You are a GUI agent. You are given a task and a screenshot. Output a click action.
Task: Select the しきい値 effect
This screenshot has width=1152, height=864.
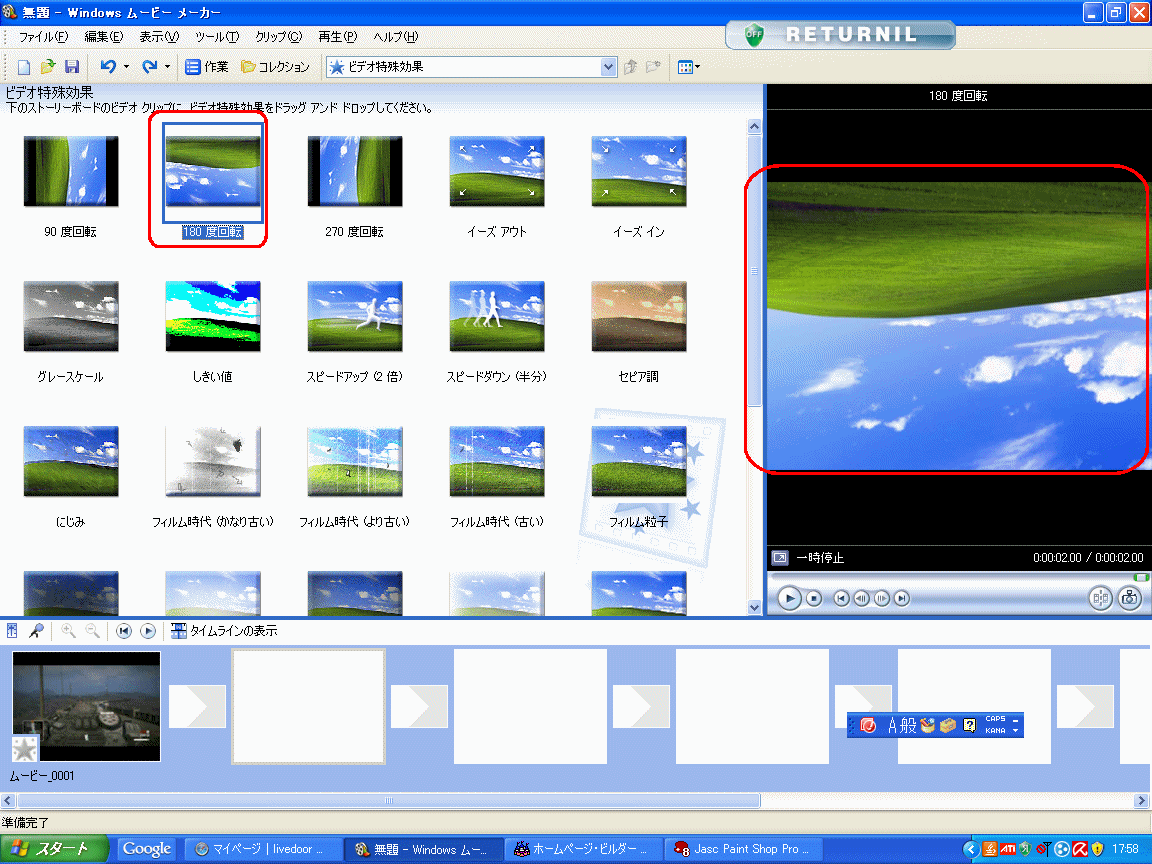(212, 317)
